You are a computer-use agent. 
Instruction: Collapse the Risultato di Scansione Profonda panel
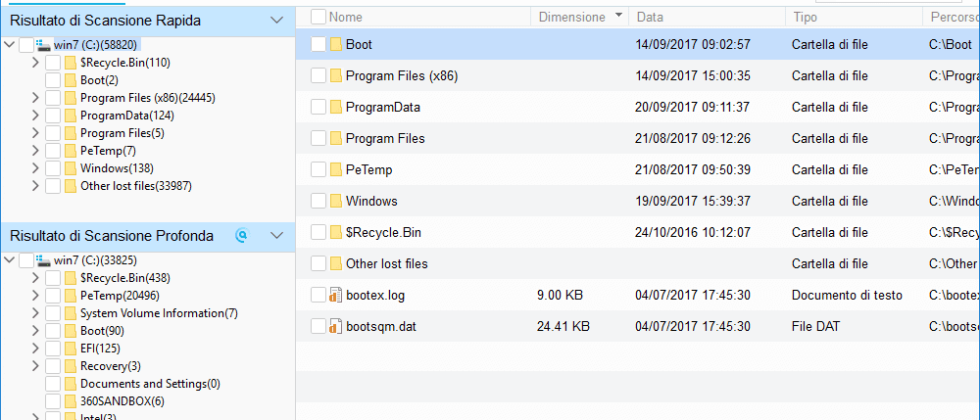pyautogui.click(x=277, y=236)
